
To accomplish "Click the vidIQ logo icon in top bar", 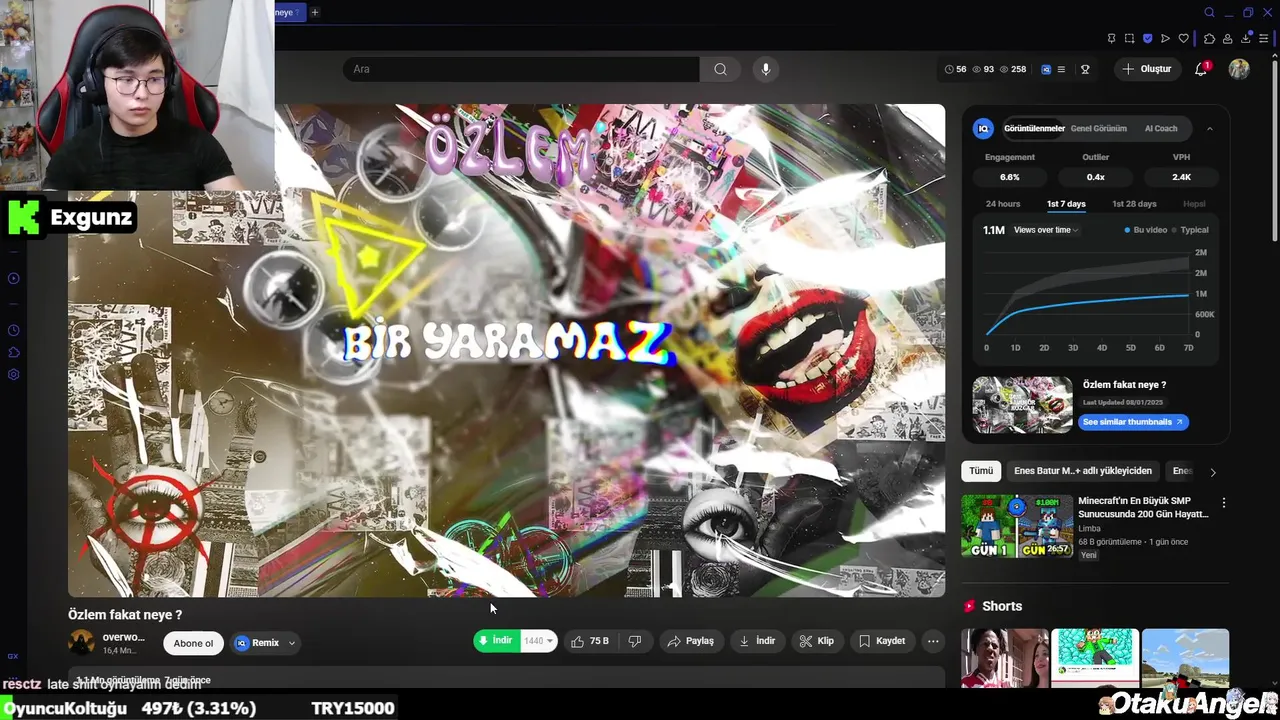I will (x=1046, y=69).
